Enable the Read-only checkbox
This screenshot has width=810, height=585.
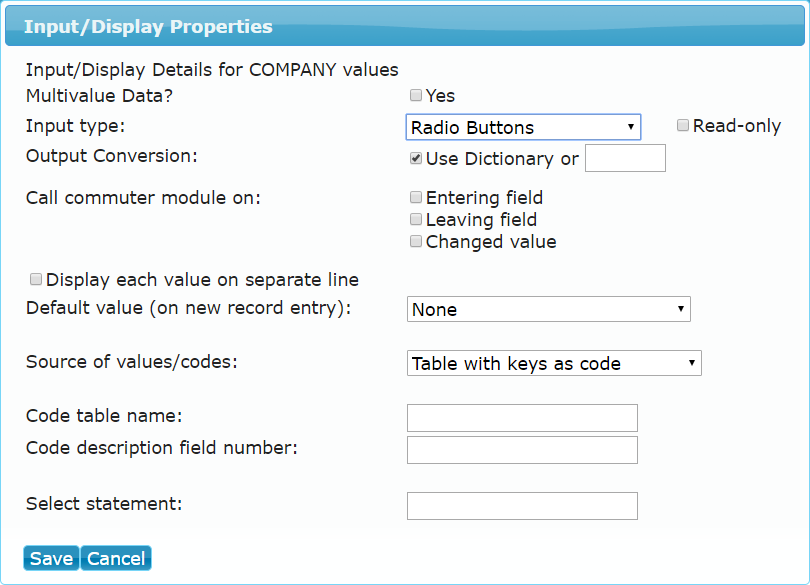pos(683,125)
